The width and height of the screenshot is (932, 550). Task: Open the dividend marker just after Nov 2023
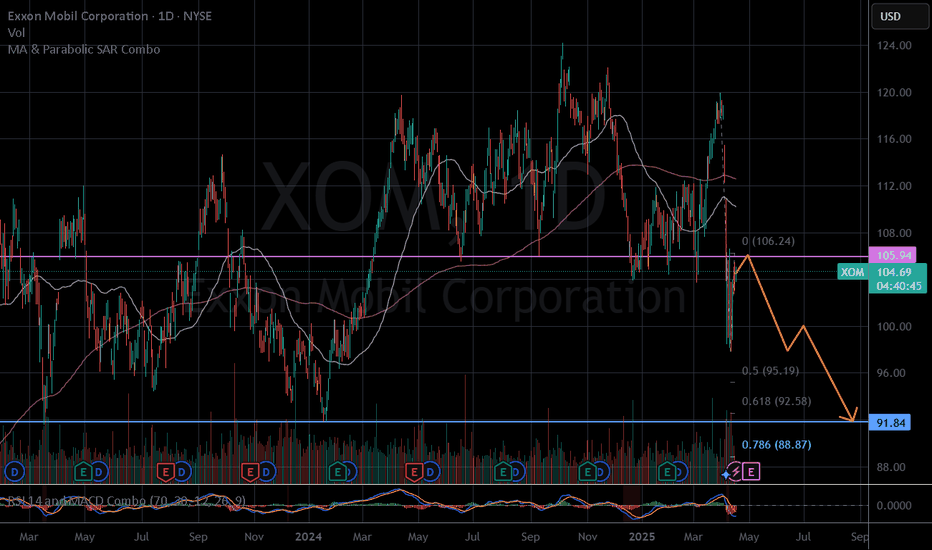click(266, 473)
